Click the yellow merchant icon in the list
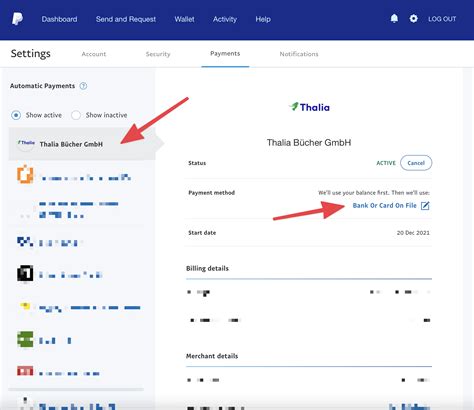 pos(25,306)
